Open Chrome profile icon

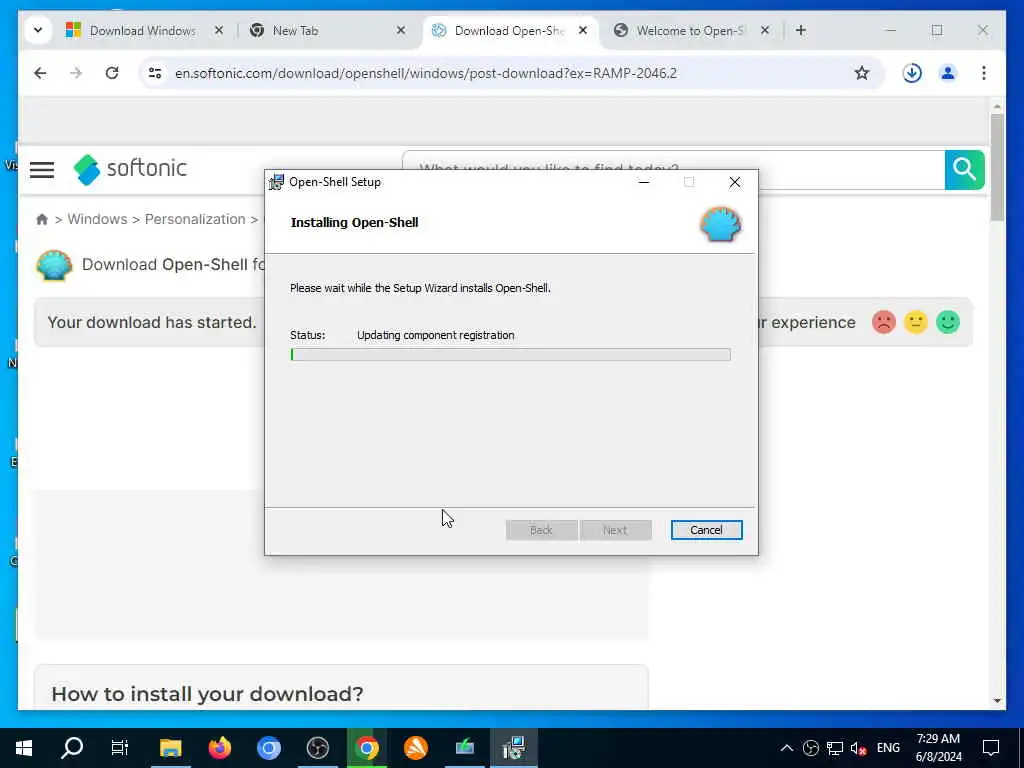[948, 73]
